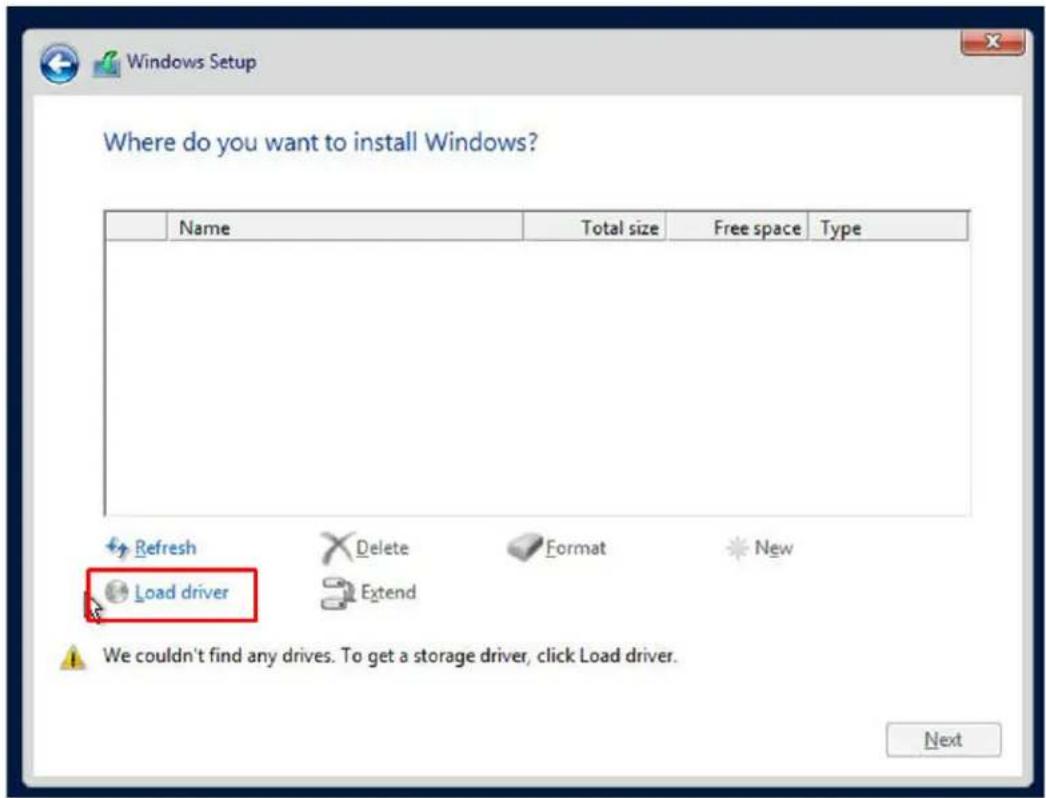The image size is (1046, 798).
Task: Click the Next button
Action: coord(943,739)
